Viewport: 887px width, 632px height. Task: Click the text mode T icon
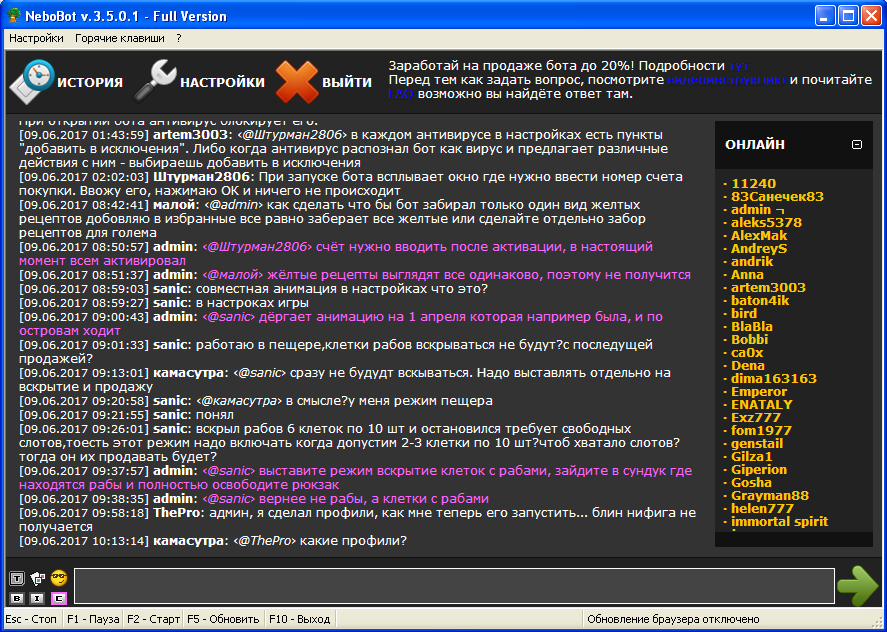tap(16, 578)
